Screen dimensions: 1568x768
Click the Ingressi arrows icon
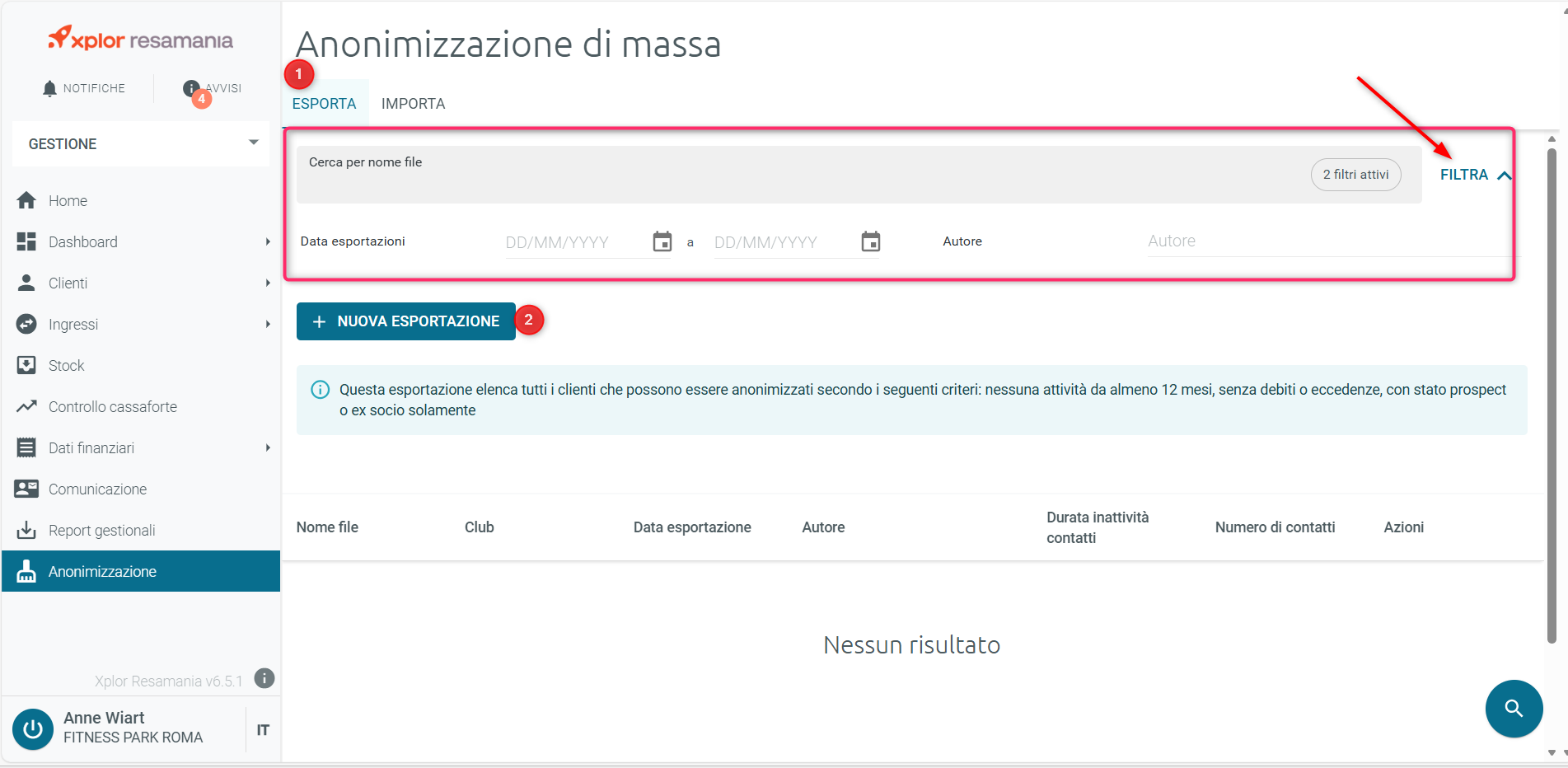(26, 324)
